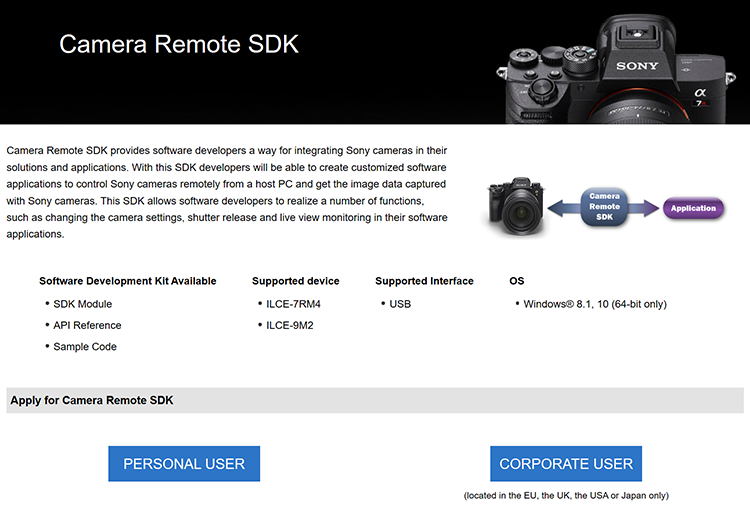Click the USB supported interface entry
750x519 pixels.
point(400,304)
